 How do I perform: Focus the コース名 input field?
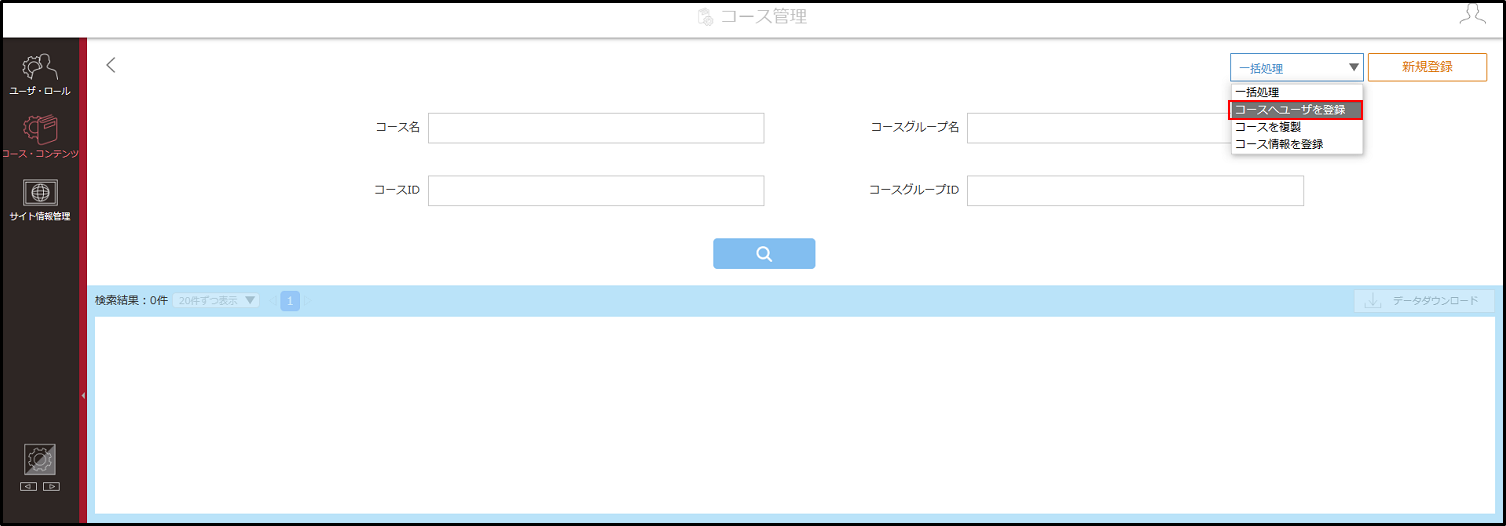pyautogui.click(x=596, y=128)
